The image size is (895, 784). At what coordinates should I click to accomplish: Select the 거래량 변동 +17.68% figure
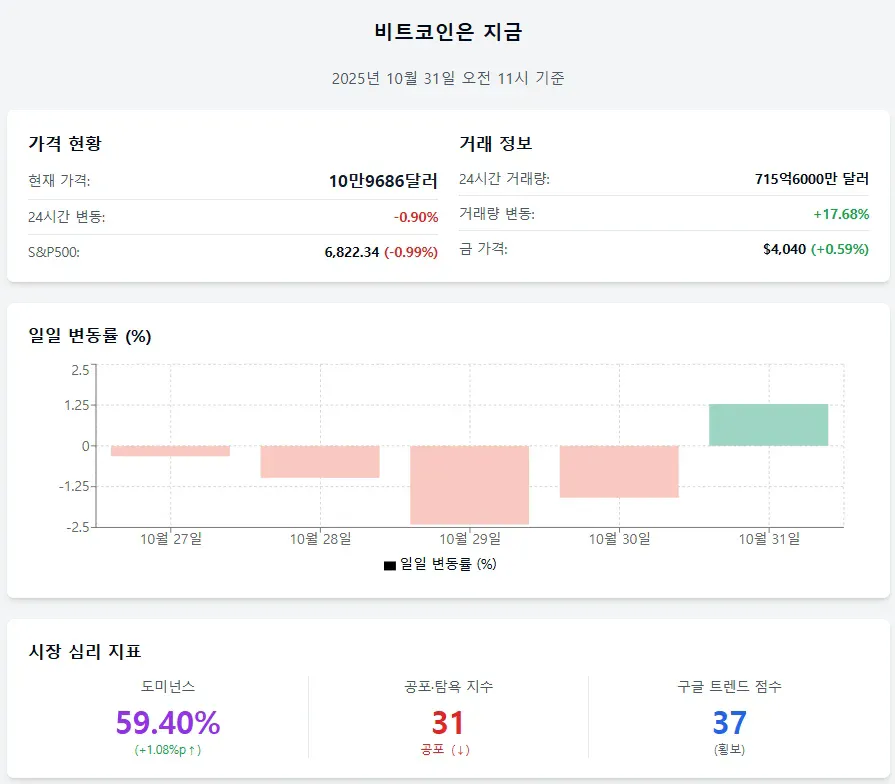[841, 214]
